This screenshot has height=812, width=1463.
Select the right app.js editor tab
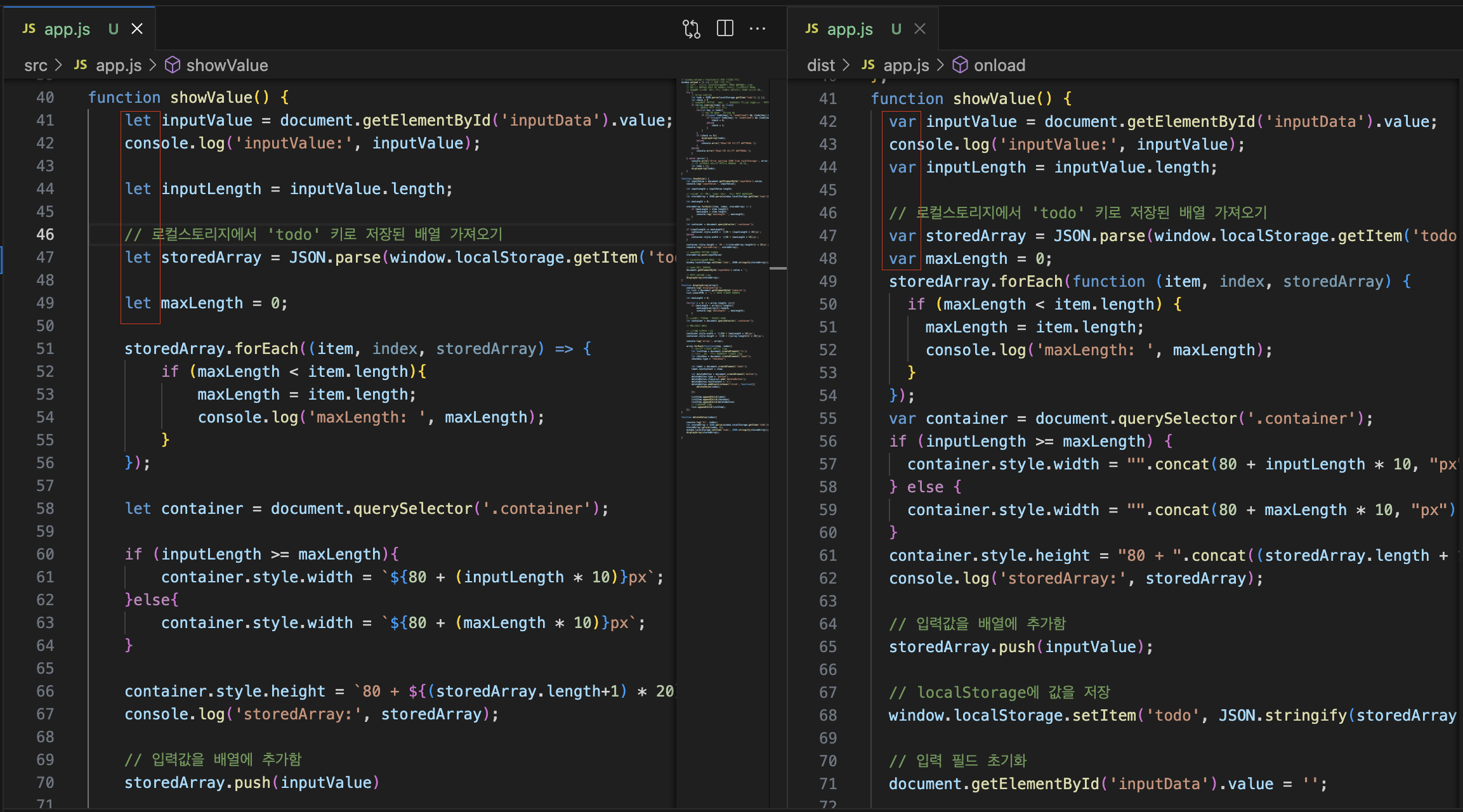pos(850,29)
